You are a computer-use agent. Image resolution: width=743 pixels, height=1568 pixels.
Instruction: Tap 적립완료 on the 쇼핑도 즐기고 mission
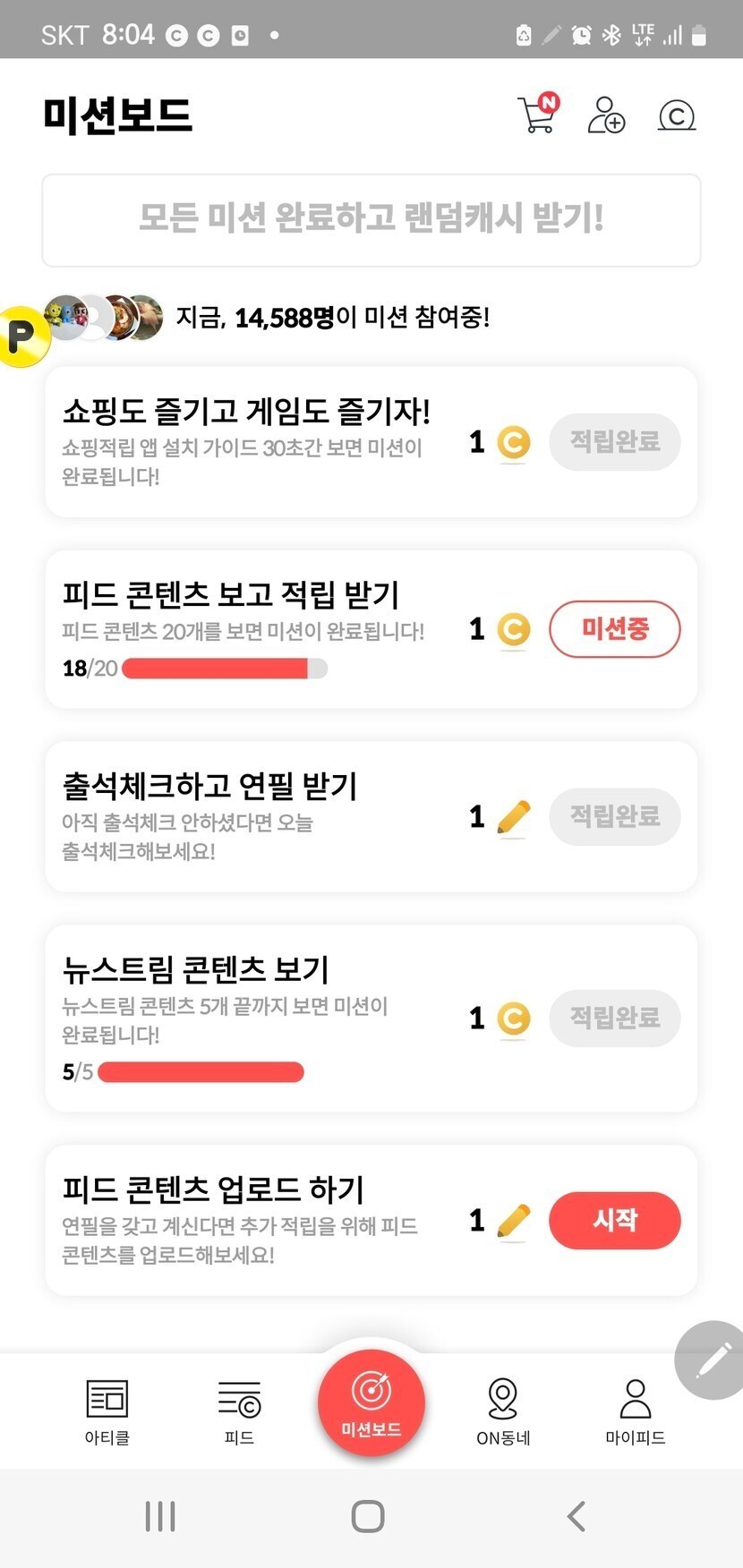coord(614,442)
